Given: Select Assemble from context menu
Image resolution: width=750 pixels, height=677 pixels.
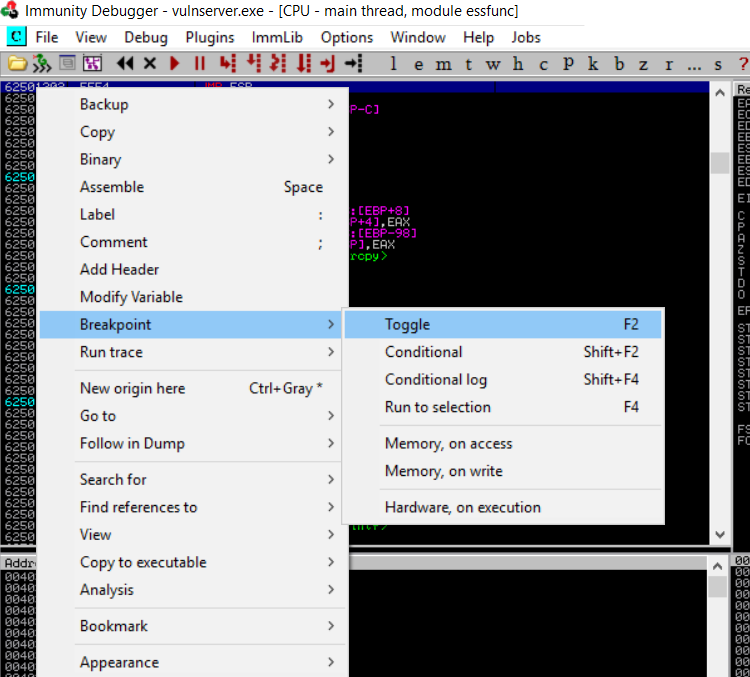Looking at the screenshot, I should pyautogui.click(x=190, y=187).
